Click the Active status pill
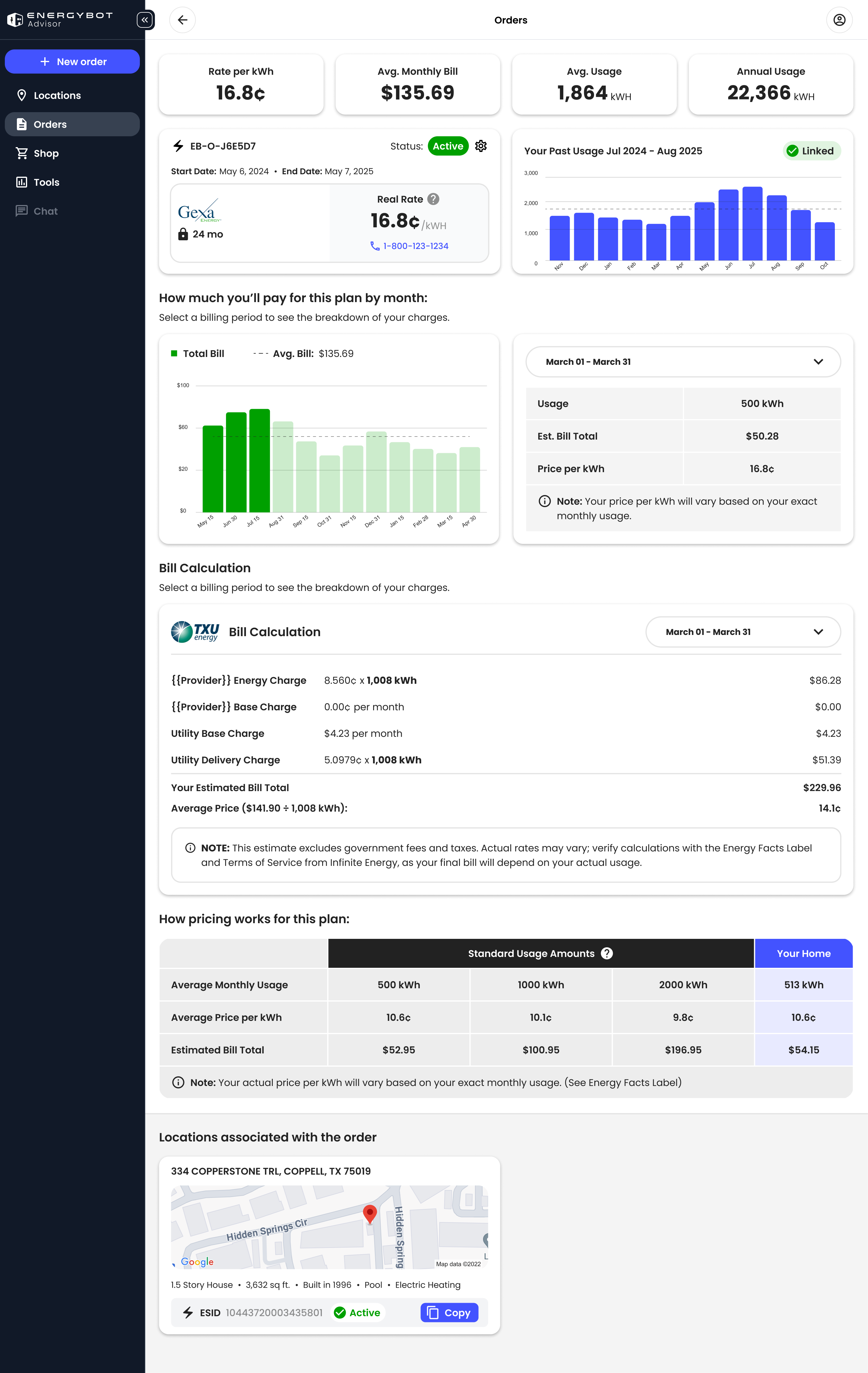 pos(447,146)
